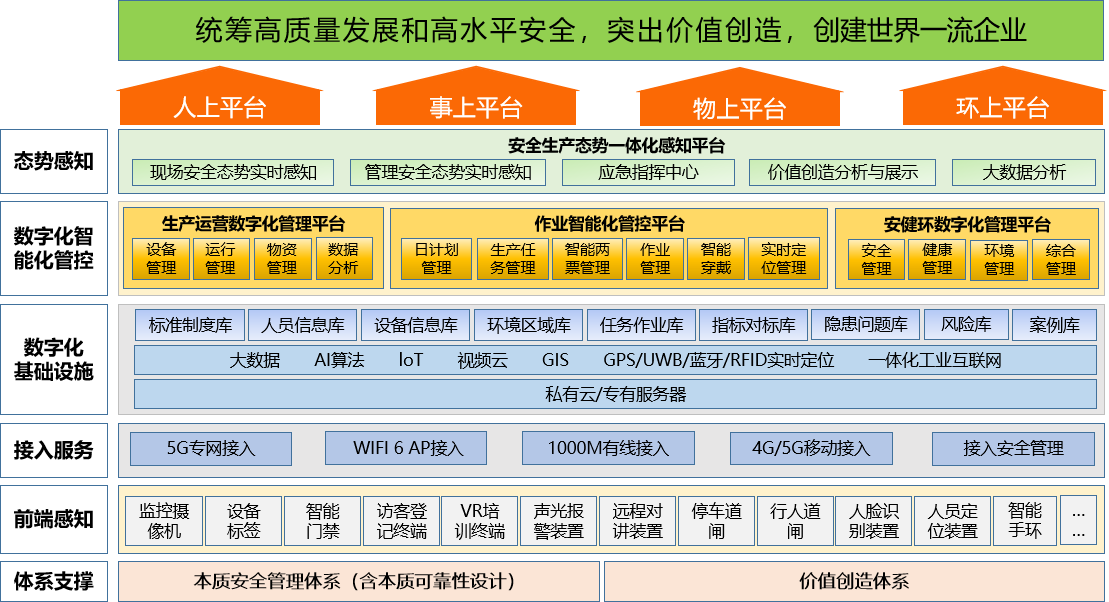The image size is (1109, 602).
Task: Select the 价值创造体系 bottom bar
Action: (x=853, y=581)
